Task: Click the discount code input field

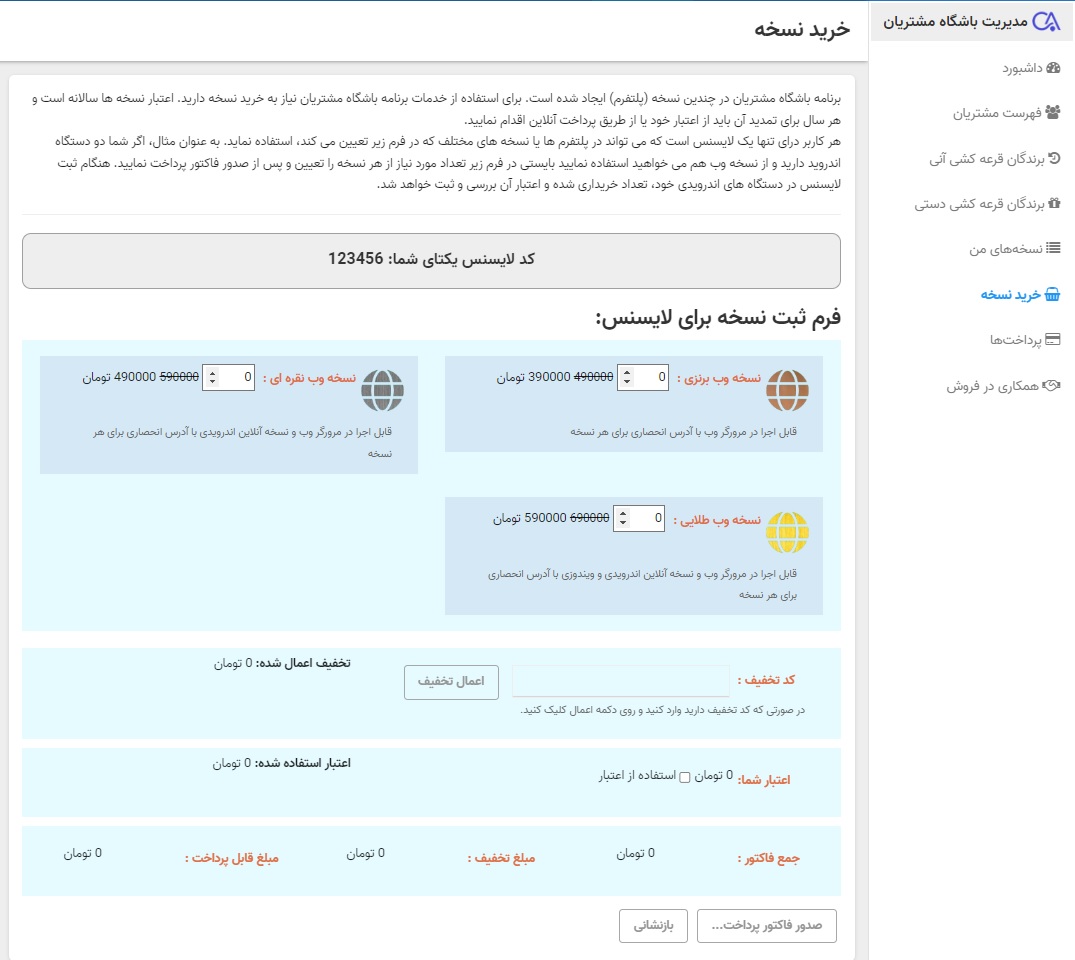Action: coord(621,681)
